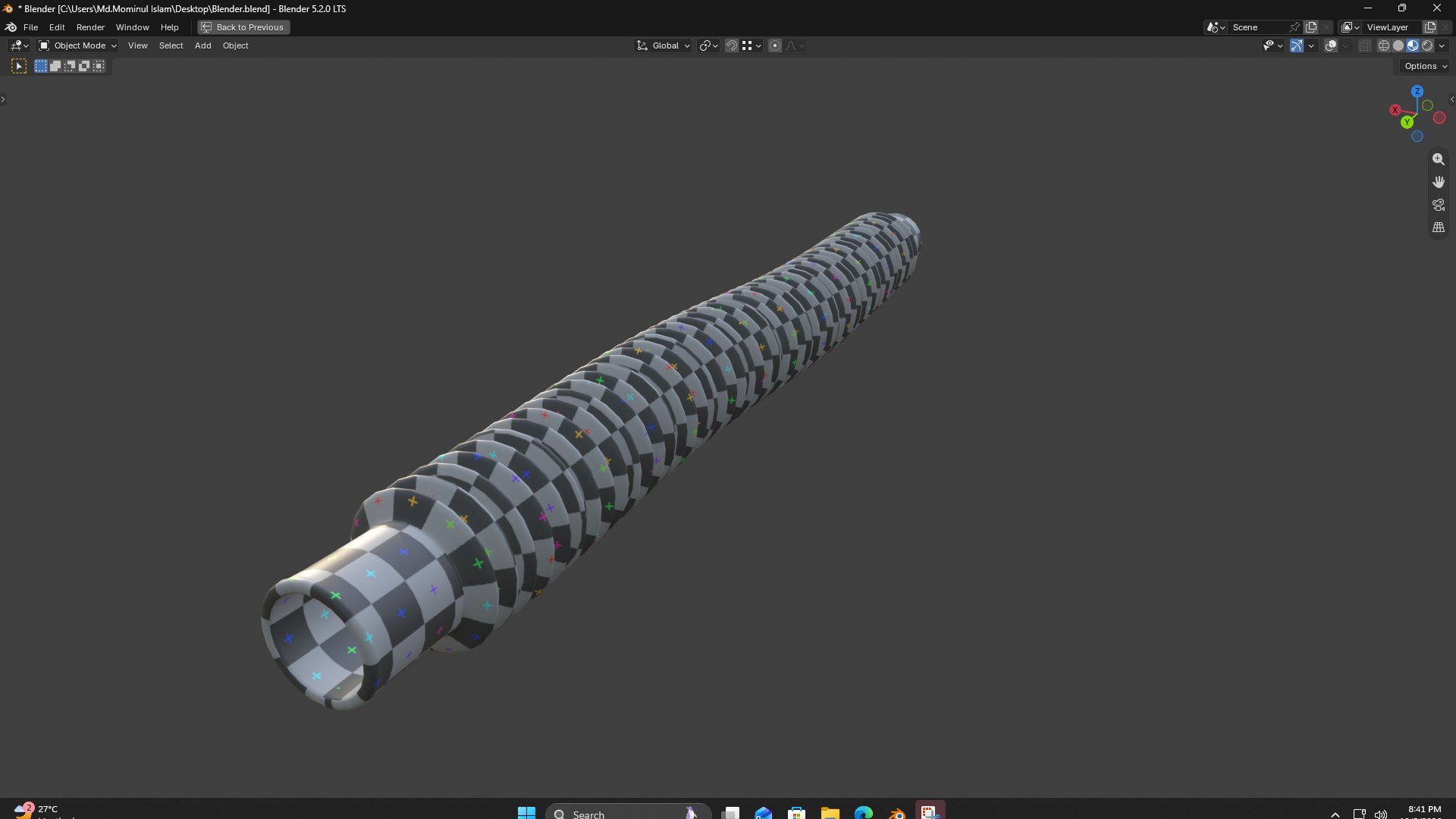Click the Windows taskbar Search box
The image size is (1456, 819).
pos(628,813)
